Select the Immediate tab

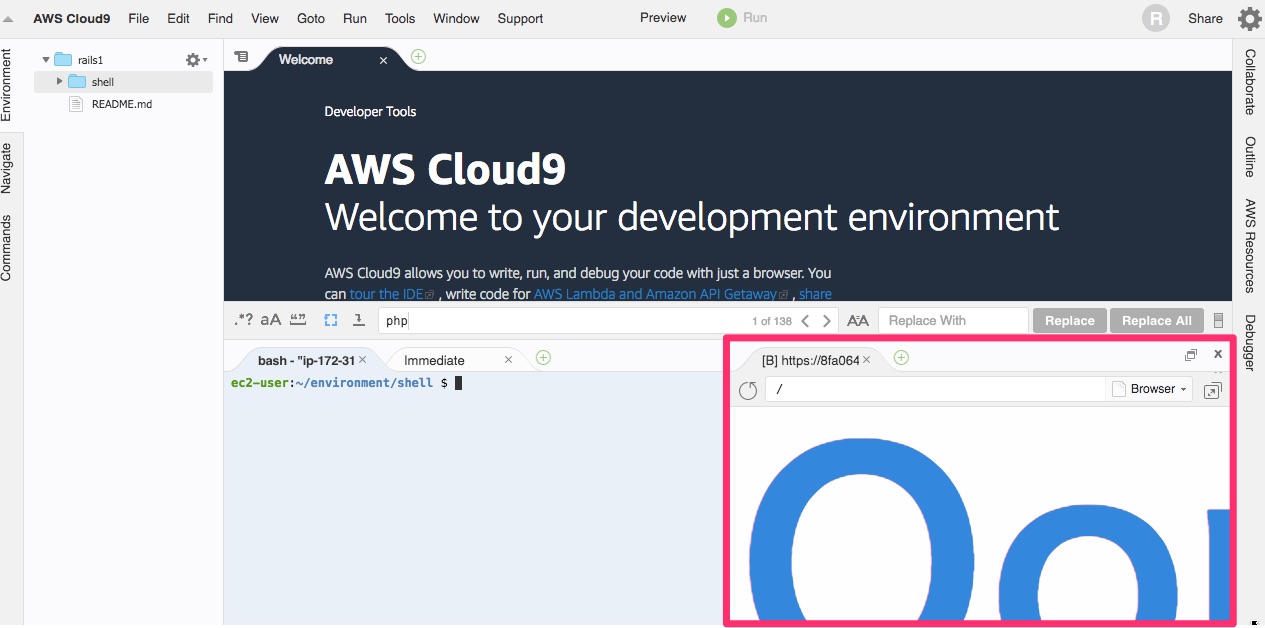click(x=434, y=360)
